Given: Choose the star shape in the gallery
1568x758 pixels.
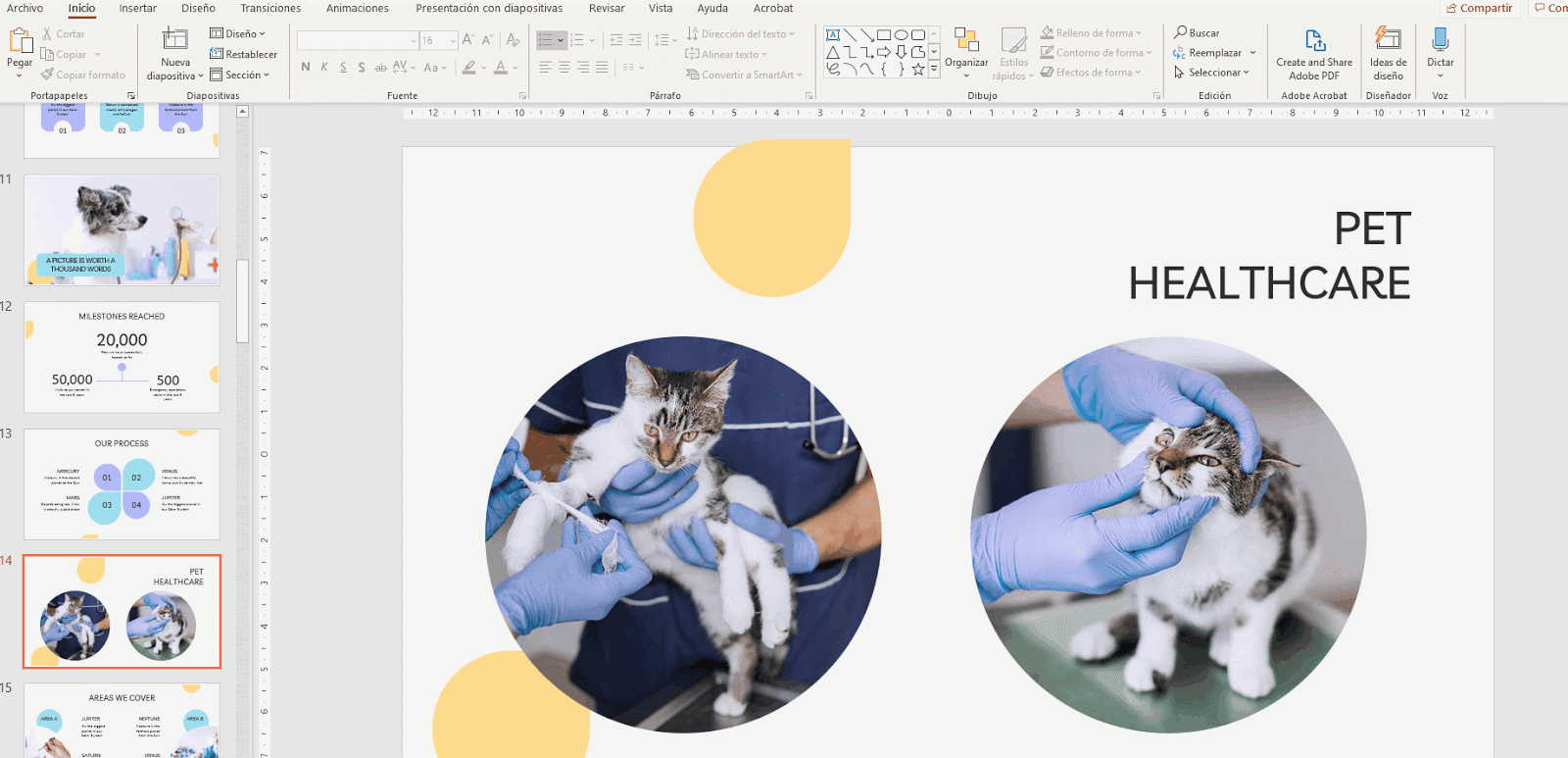Looking at the screenshot, I should (x=918, y=70).
